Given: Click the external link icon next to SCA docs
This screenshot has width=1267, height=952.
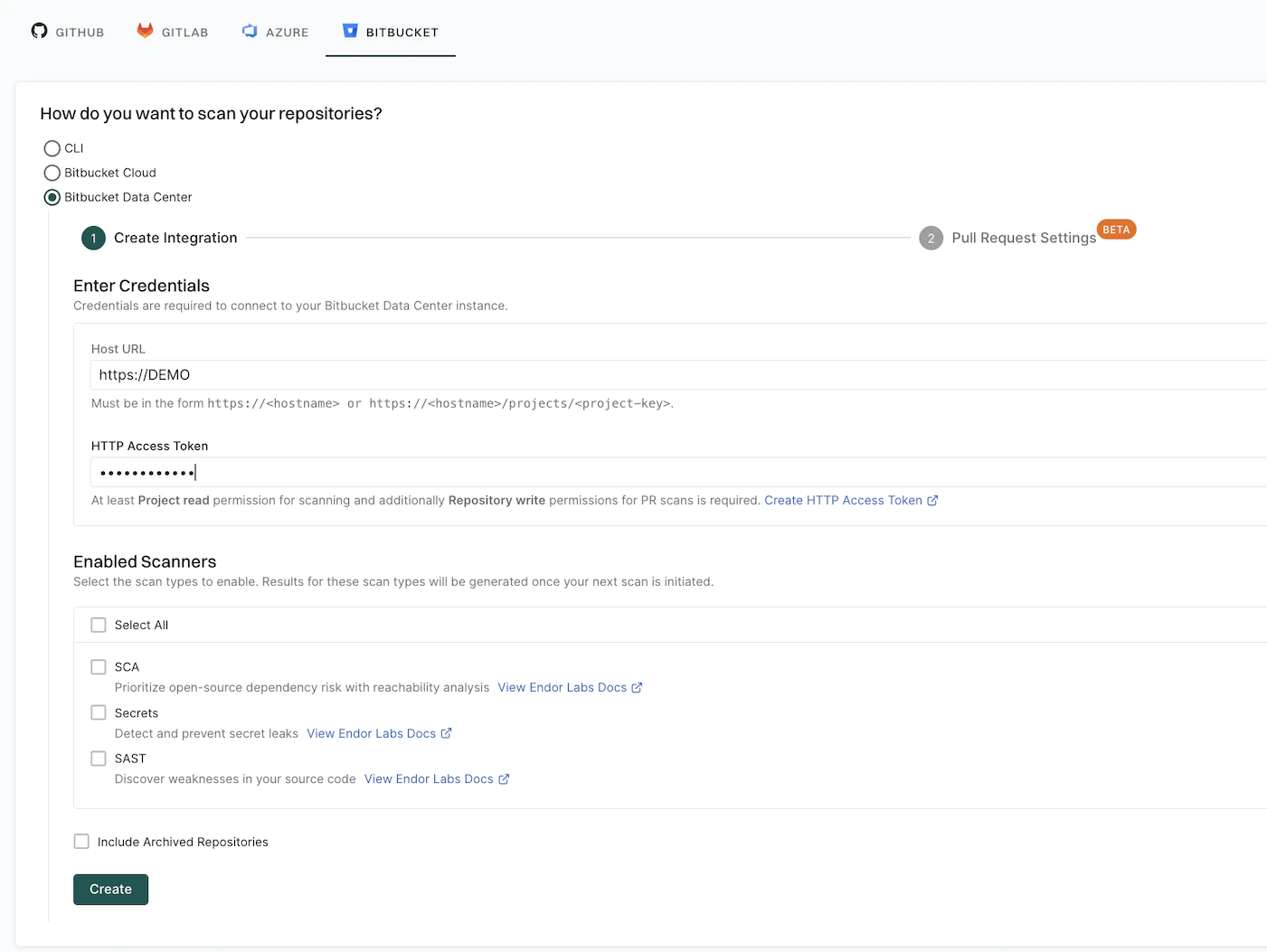Looking at the screenshot, I should (636, 687).
